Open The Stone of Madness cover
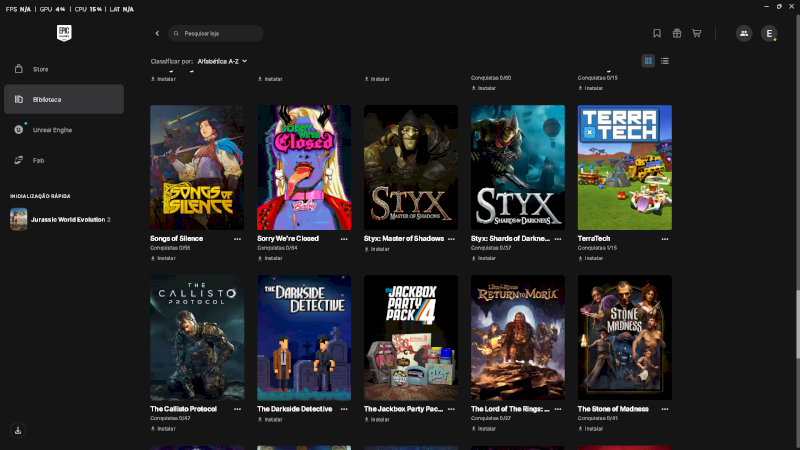This screenshot has height=450, width=800. [x=624, y=338]
